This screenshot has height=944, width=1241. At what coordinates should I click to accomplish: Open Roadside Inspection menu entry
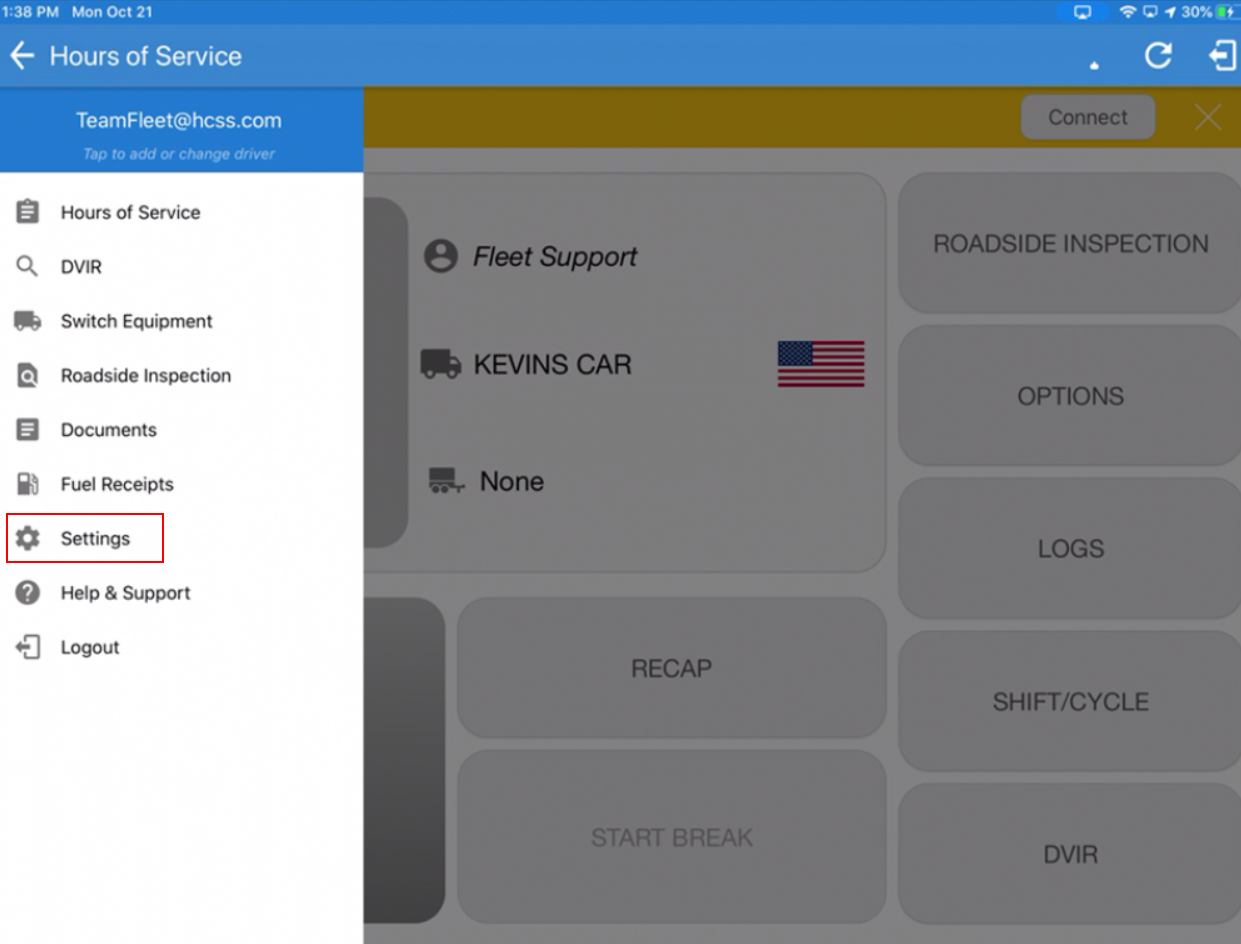point(145,376)
